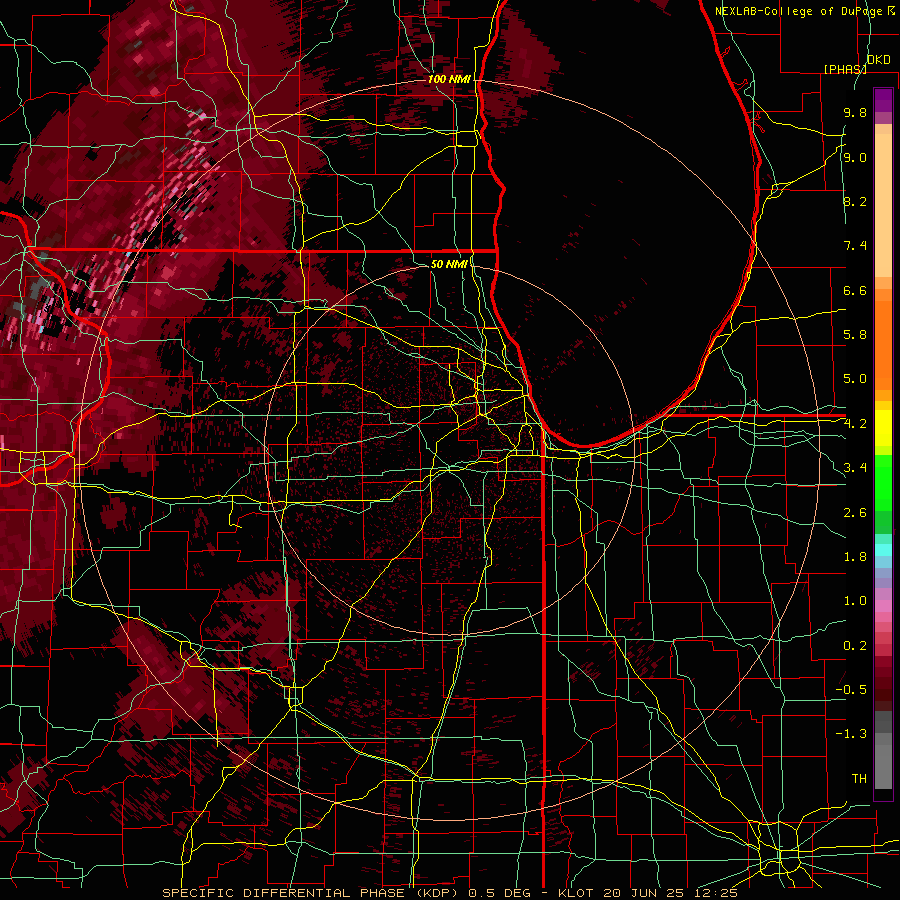Click the 7.4 value on the color scale

(x=855, y=246)
